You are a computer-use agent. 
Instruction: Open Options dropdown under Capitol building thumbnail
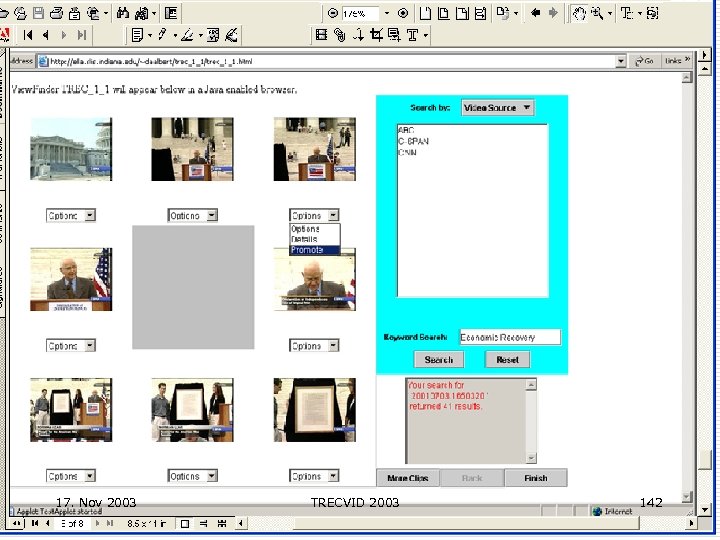coord(71,215)
